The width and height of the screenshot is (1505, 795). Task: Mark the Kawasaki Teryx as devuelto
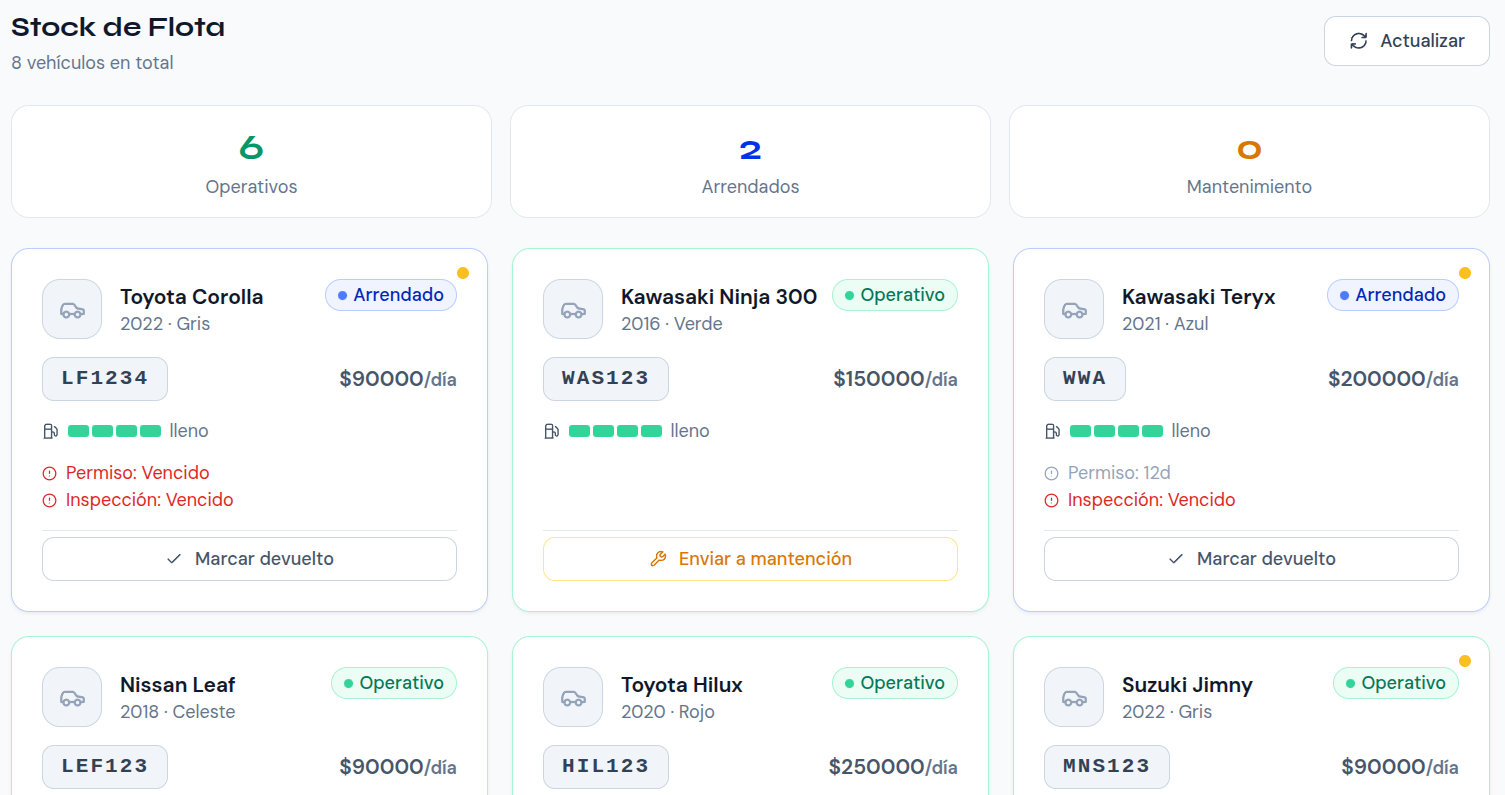click(x=1251, y=559)
